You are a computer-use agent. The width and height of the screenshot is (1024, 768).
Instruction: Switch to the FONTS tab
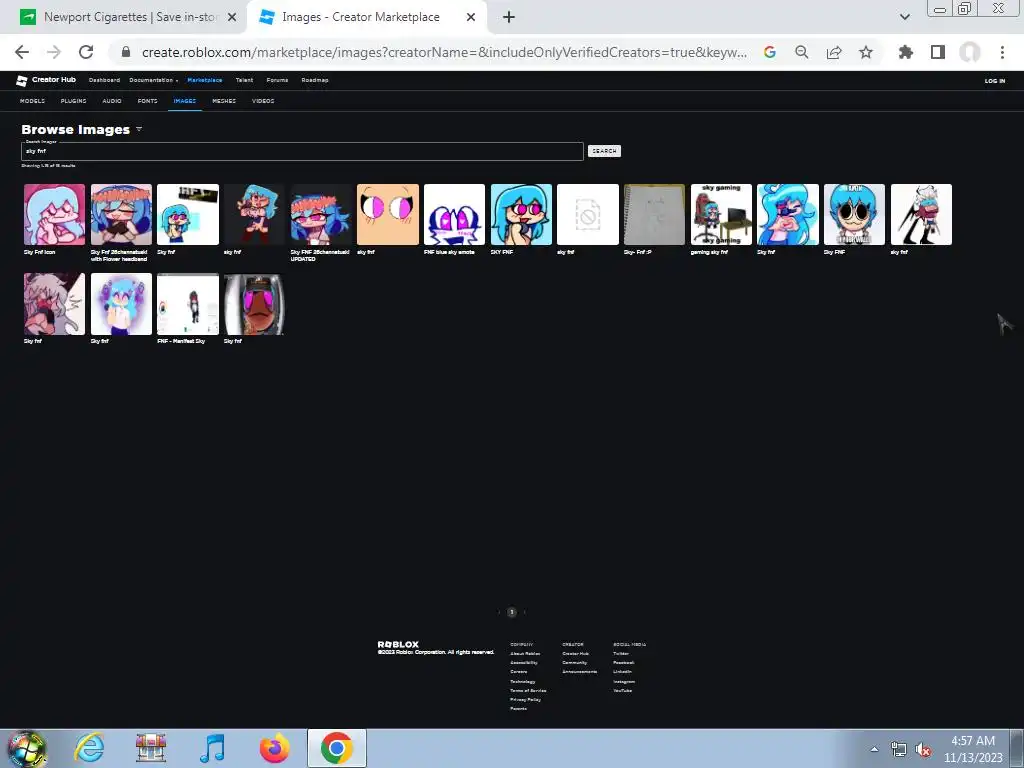(148, 101)
